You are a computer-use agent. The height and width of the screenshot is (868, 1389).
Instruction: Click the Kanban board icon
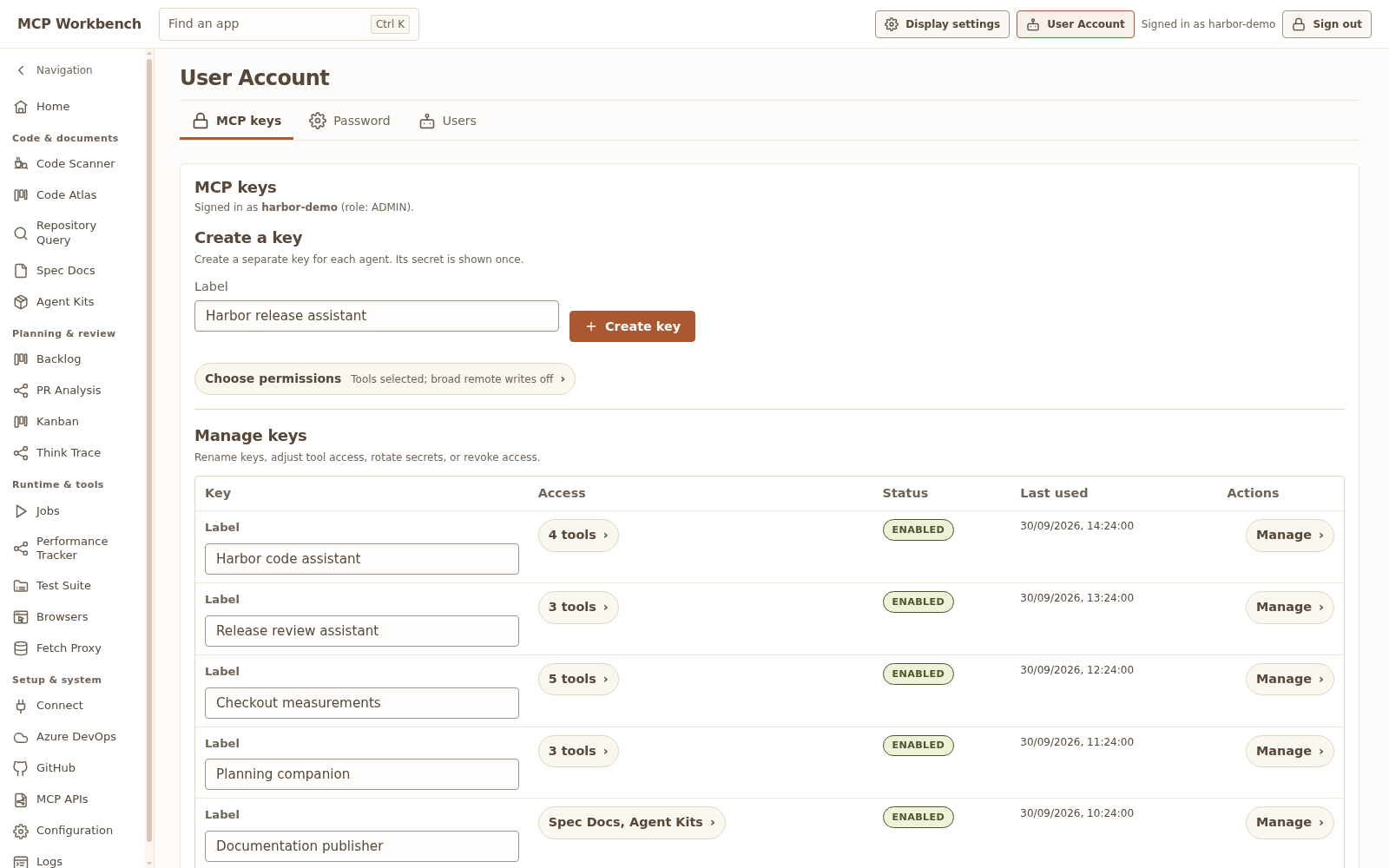pyautogui.click(x=21, y=422)
